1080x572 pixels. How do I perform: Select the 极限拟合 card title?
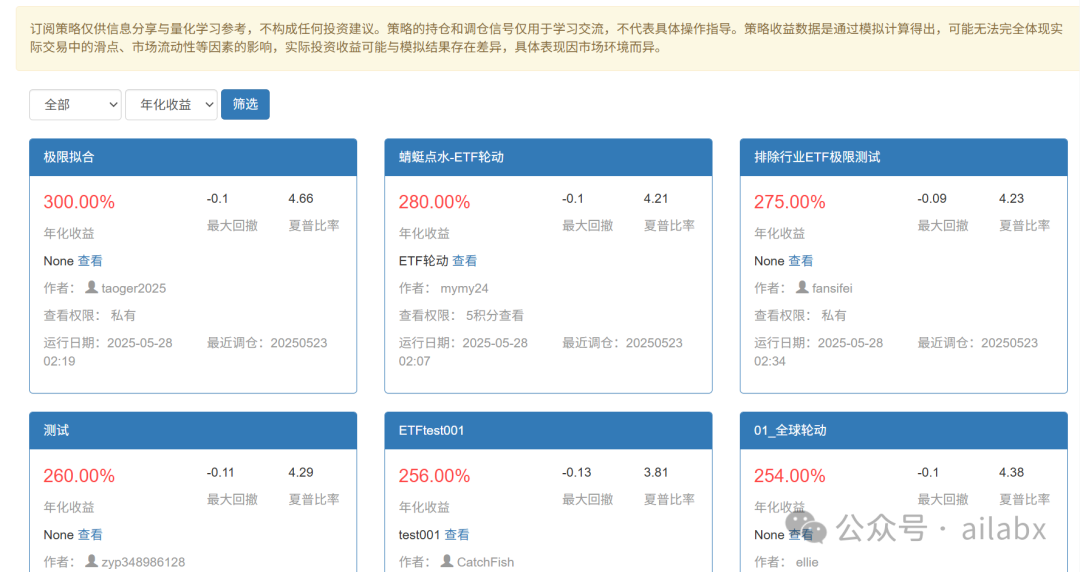tap(69, 157)
